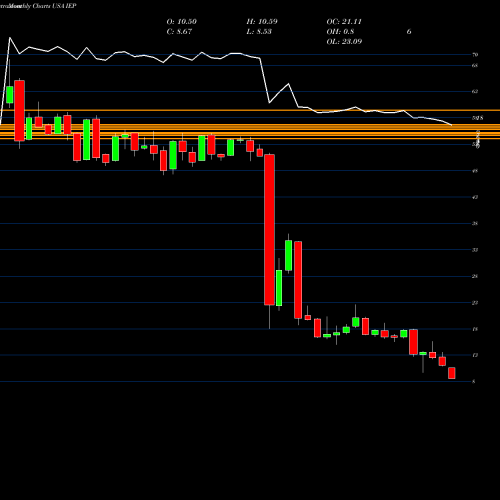Click the 68 price axis label

pyautogui.click(x=475, y=66)
